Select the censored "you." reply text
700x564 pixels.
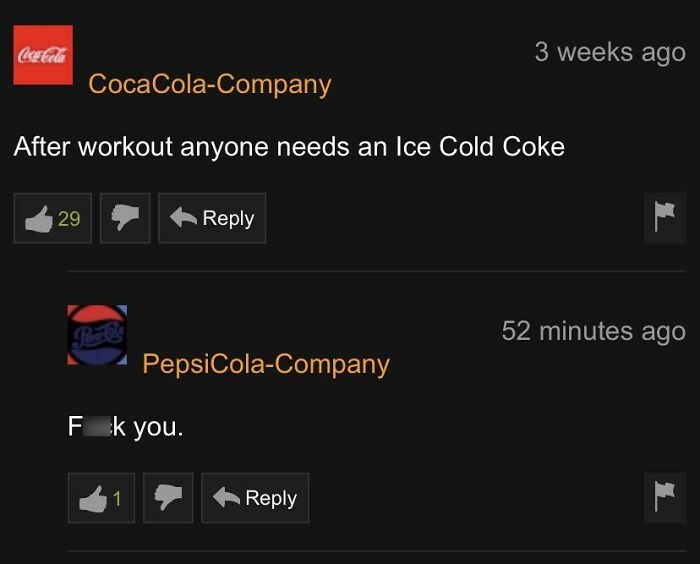(125, 426)
